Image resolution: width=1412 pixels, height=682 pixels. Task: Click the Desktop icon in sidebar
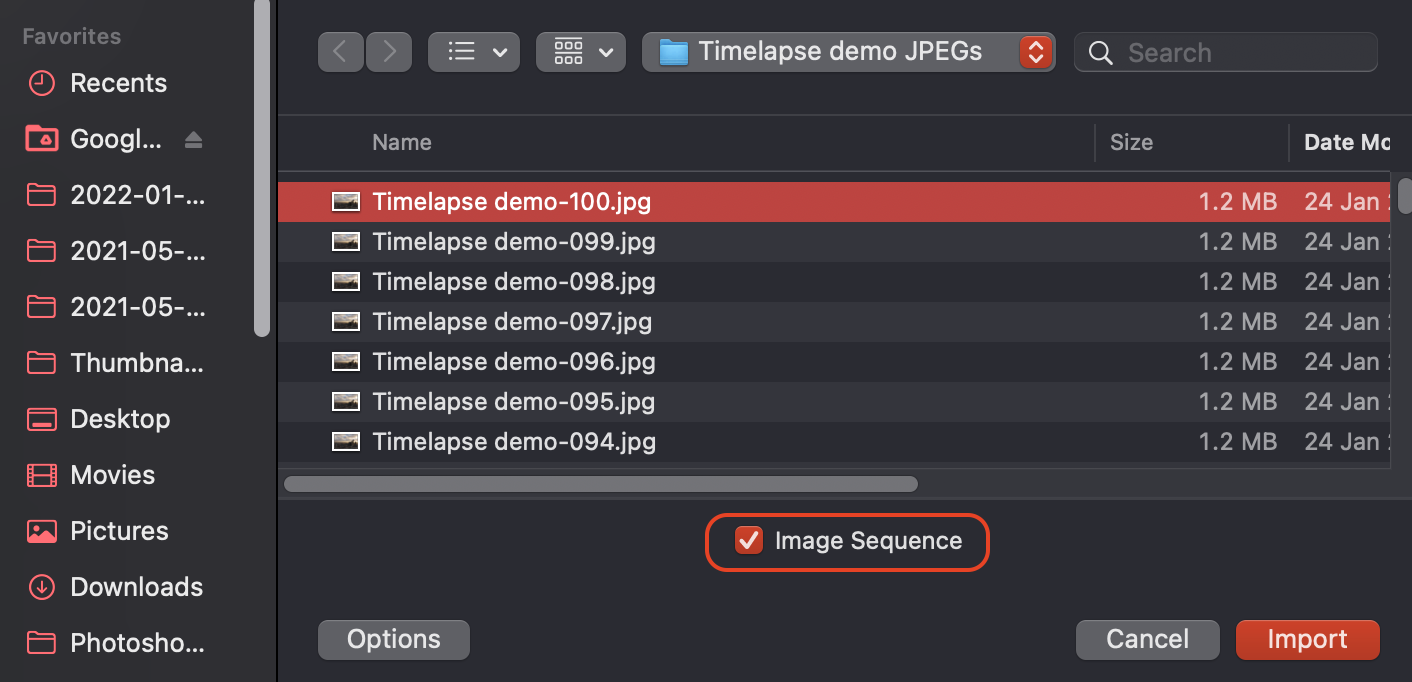(41, 419)
